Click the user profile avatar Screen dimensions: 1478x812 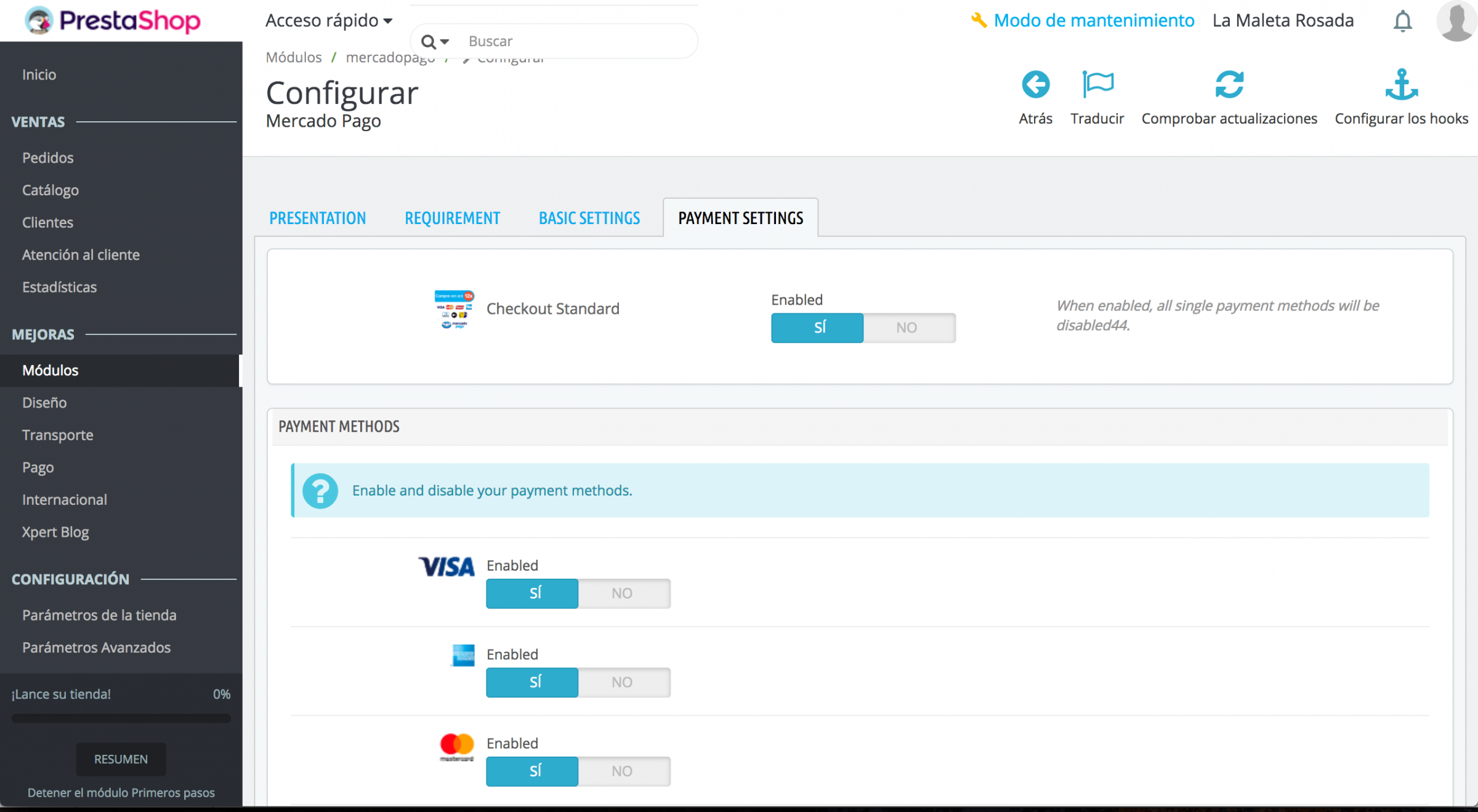[1456, 20]
